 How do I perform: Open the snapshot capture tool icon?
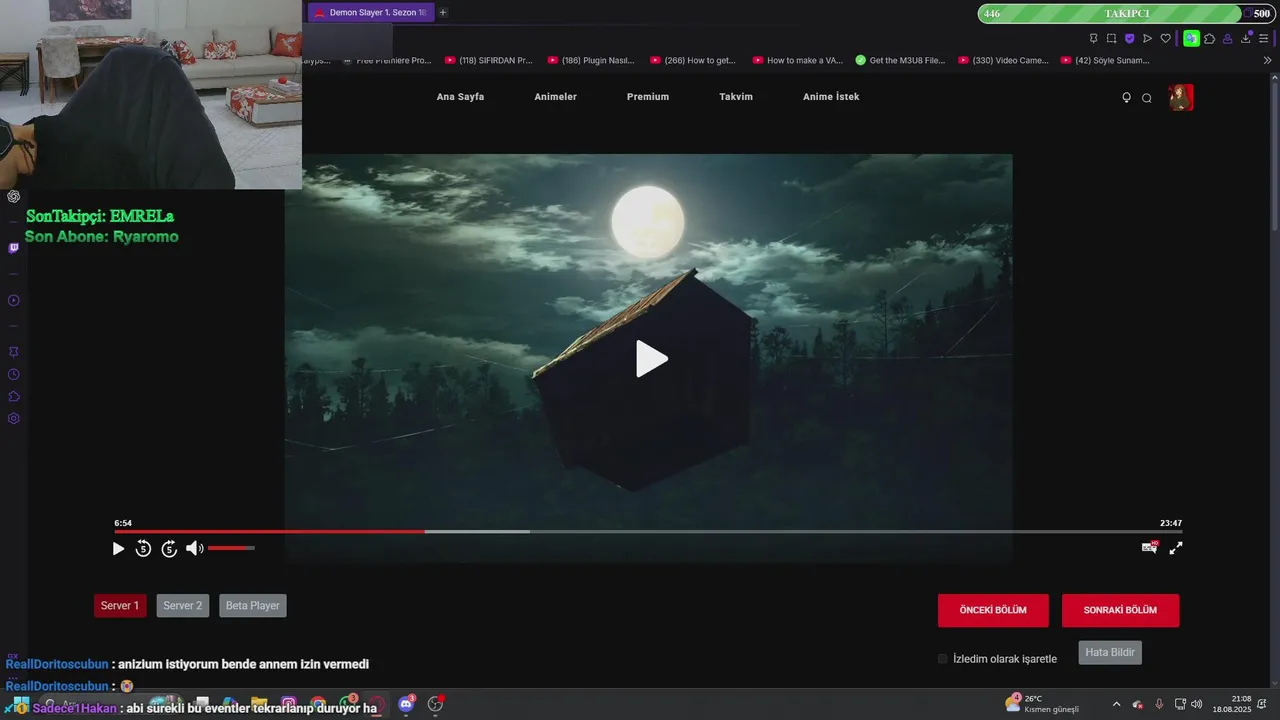(x=1111, y=38)
